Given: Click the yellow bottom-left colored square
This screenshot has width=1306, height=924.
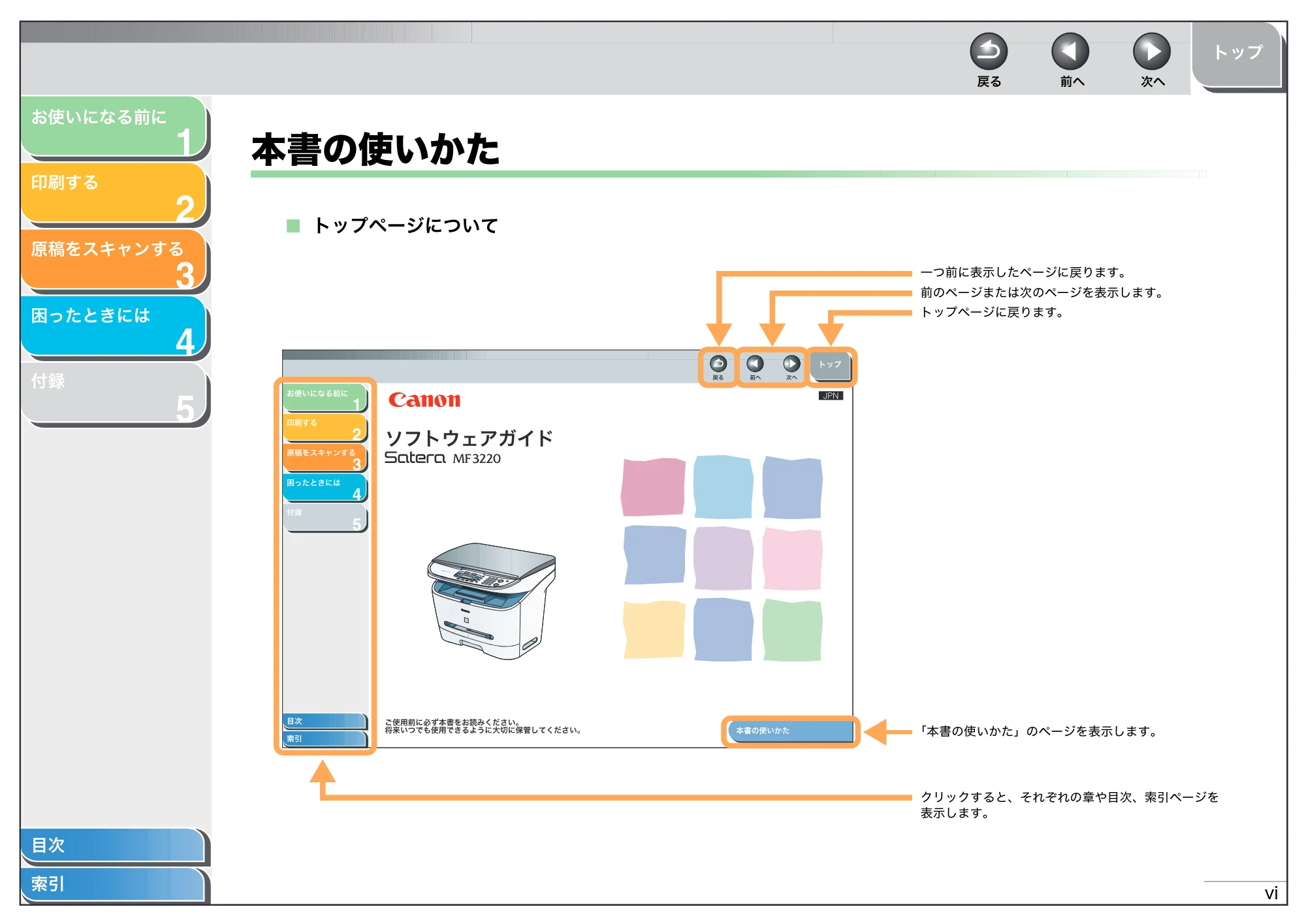Looking at the screenshot, I should tap(654, 629).
